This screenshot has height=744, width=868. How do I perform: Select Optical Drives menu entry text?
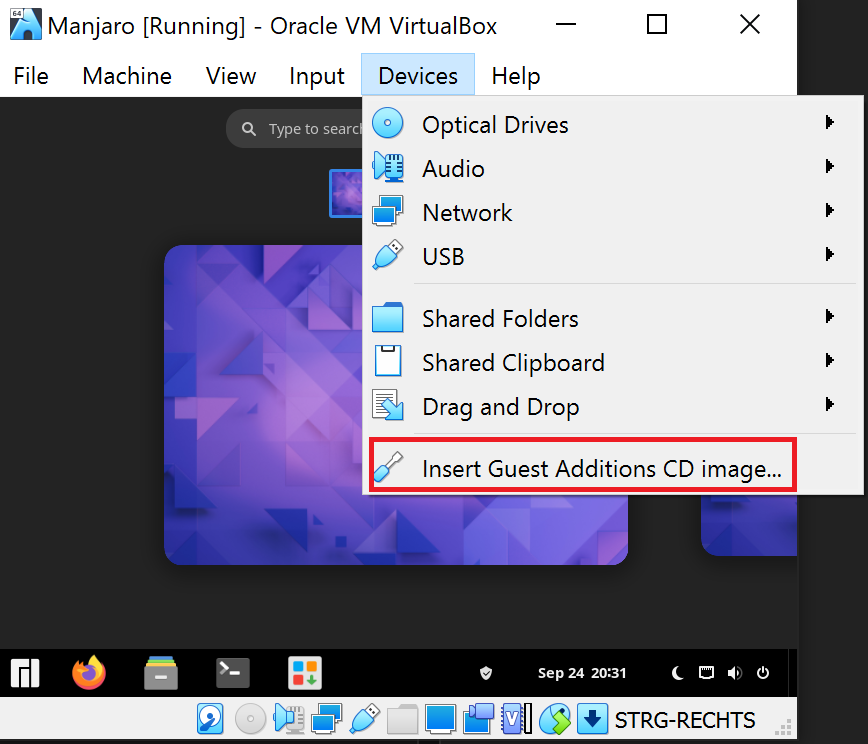tap(495, 125)
